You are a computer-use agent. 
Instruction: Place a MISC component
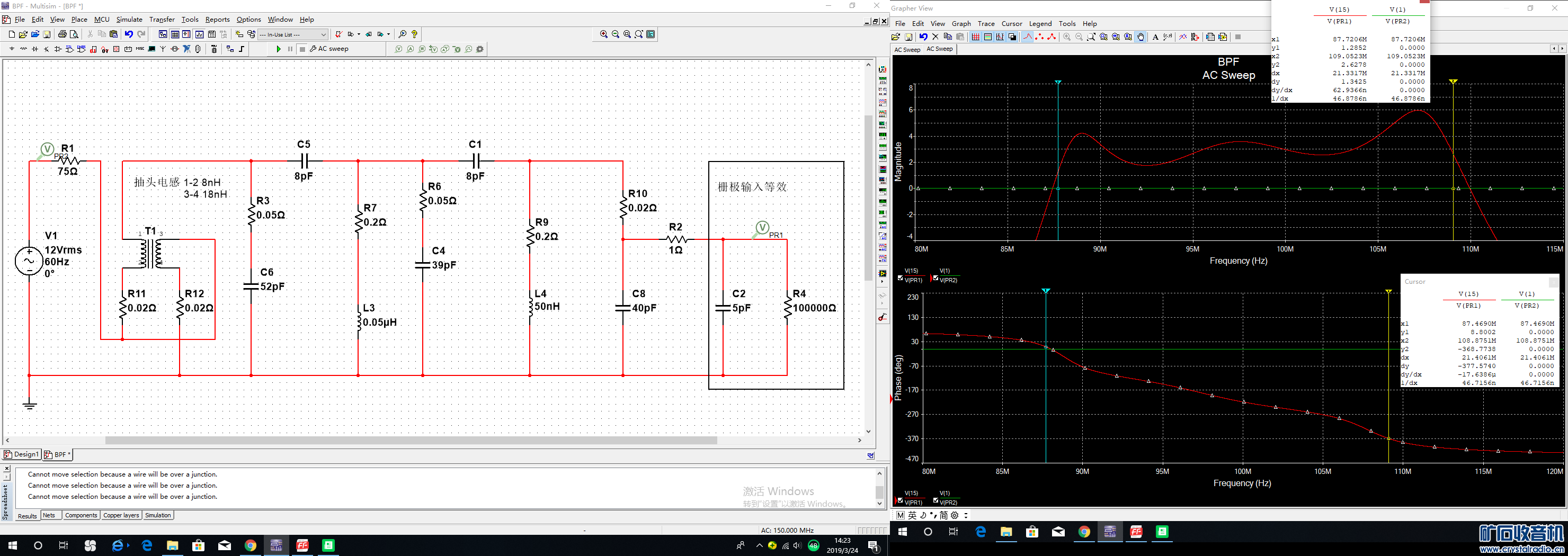coord(140,49)
